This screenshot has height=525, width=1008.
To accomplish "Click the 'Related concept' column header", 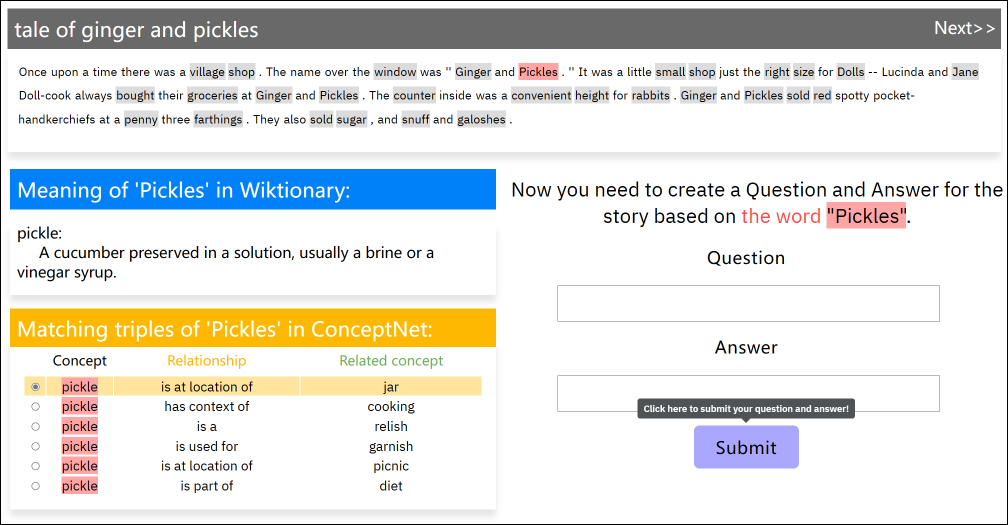I will pos(391,361).
